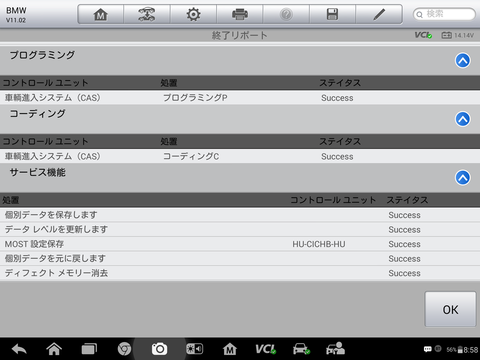The image size is (480, 360).
Task: Select データ レベルを更新します row
Action: [240, 229]
